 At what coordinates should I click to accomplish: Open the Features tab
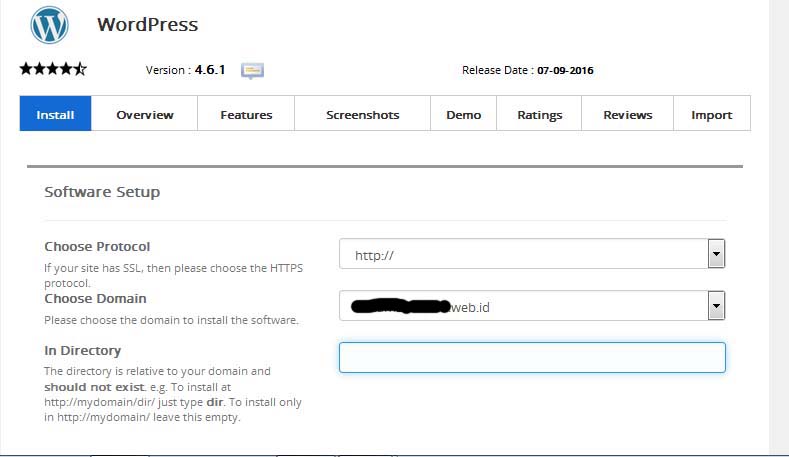click(x=246, y=115)
